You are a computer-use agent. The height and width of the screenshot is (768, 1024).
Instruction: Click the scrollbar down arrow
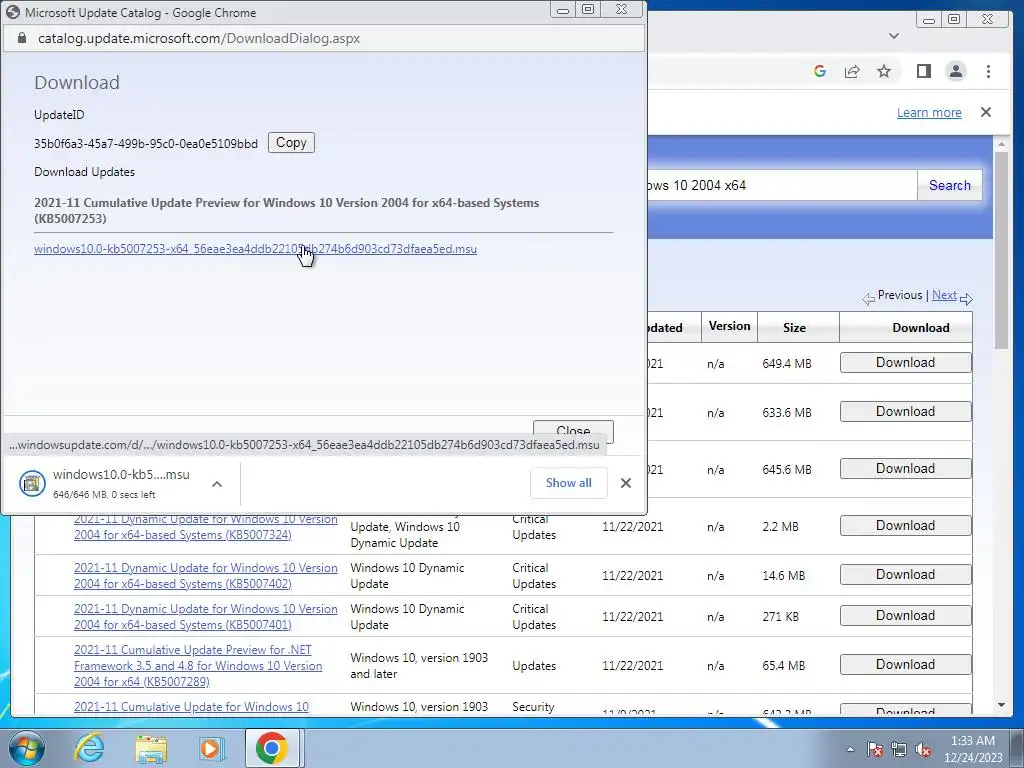coord(1001,705)
